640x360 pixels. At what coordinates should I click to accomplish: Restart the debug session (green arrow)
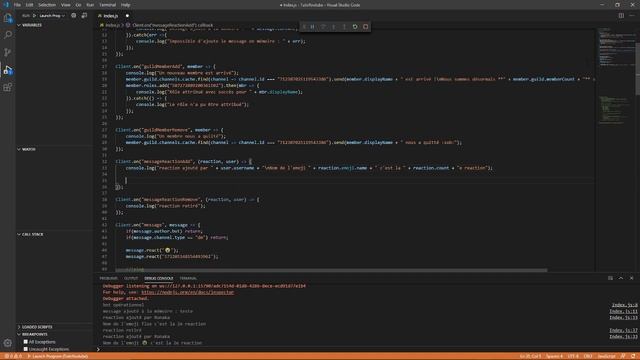point(355,27)
